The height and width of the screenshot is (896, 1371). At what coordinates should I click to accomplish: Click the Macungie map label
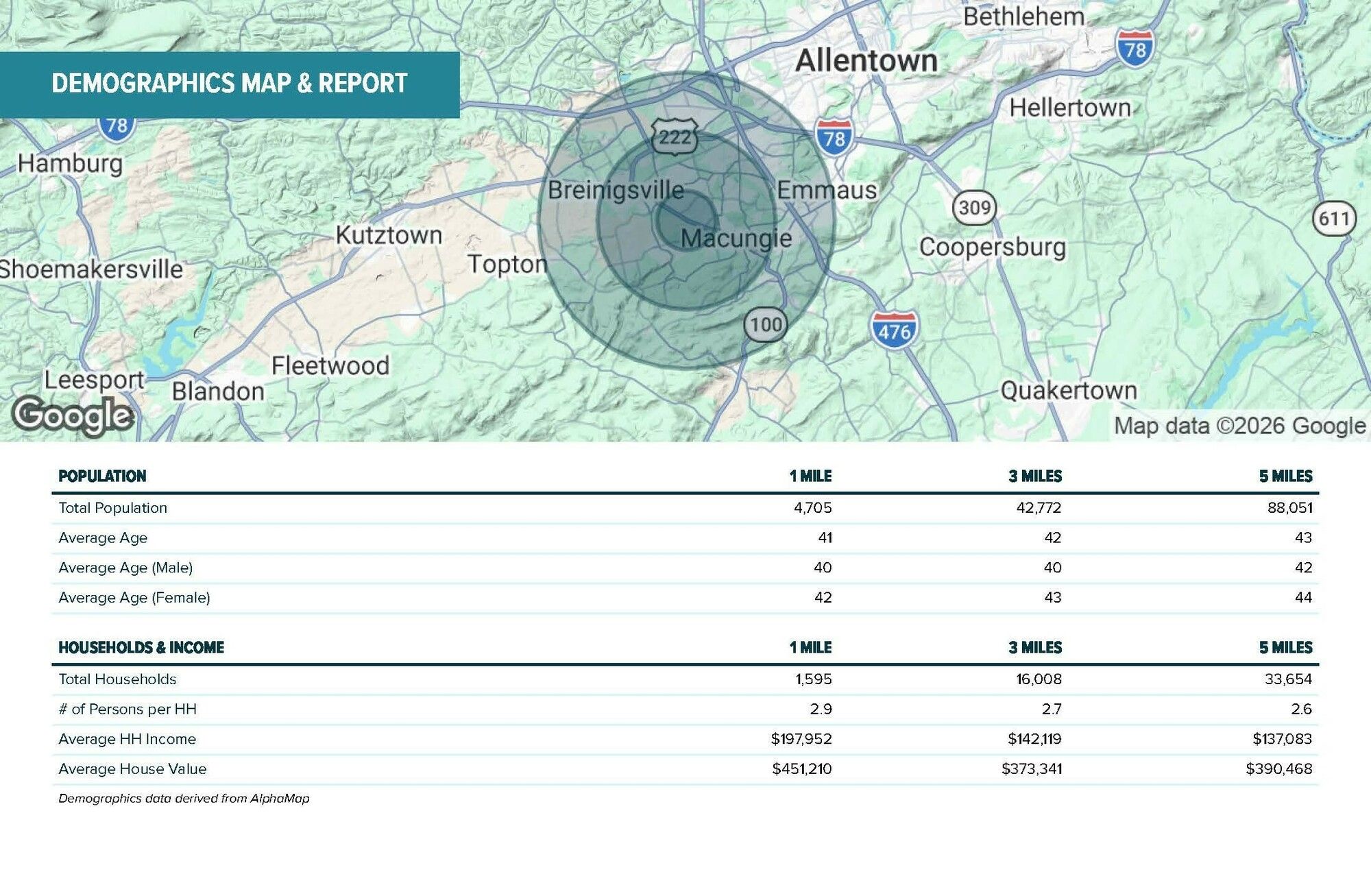click(x=736, y=239)
